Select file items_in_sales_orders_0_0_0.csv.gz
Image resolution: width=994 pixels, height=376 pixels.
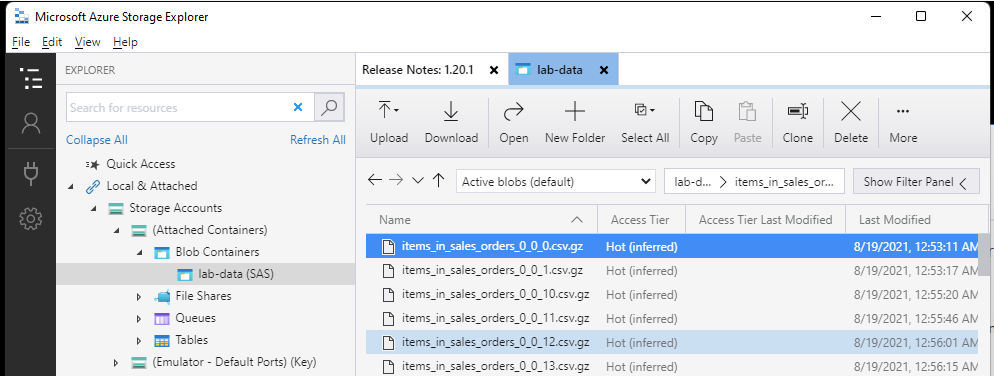click(673, 247)
